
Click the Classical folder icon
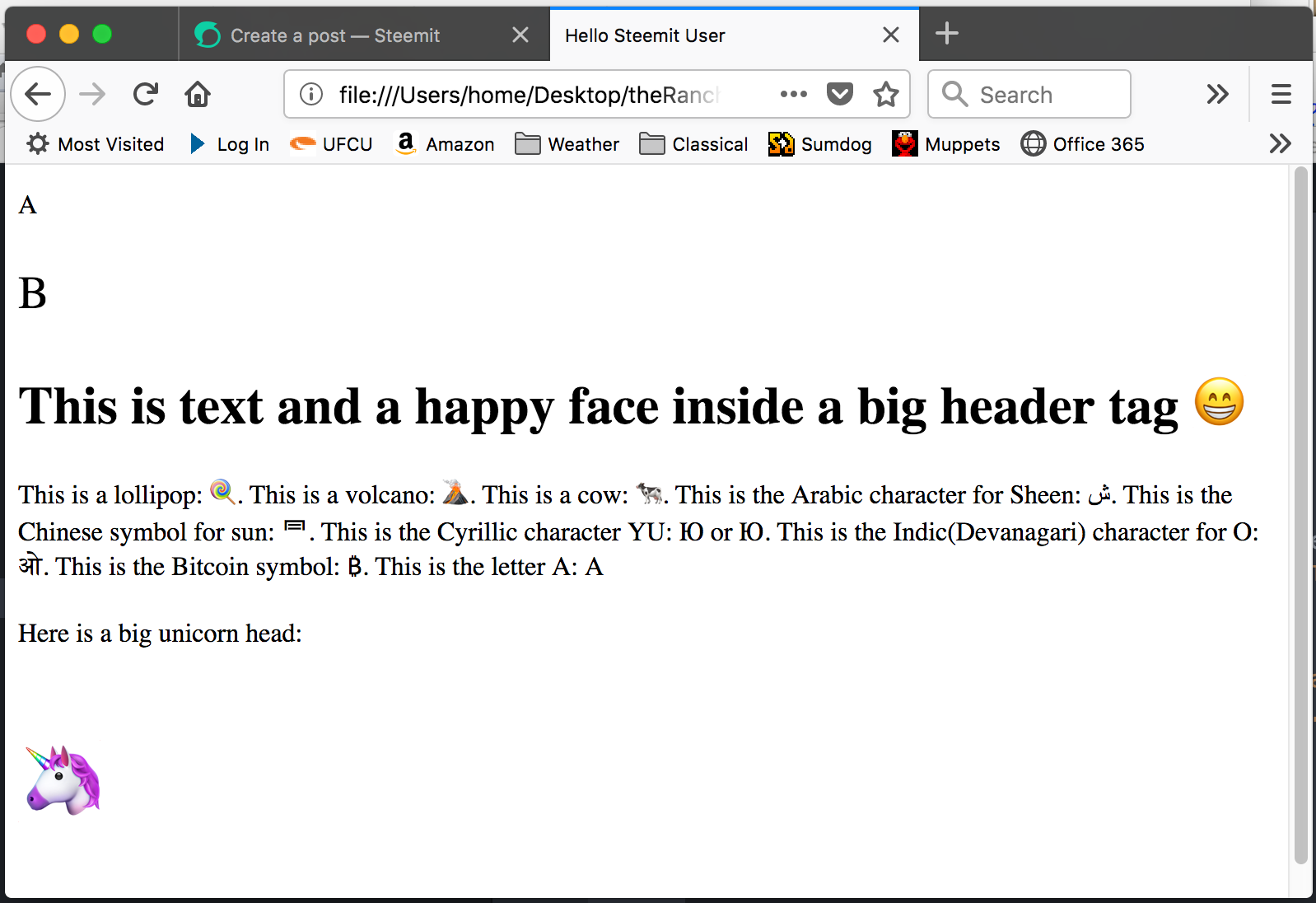pos(652,144)
